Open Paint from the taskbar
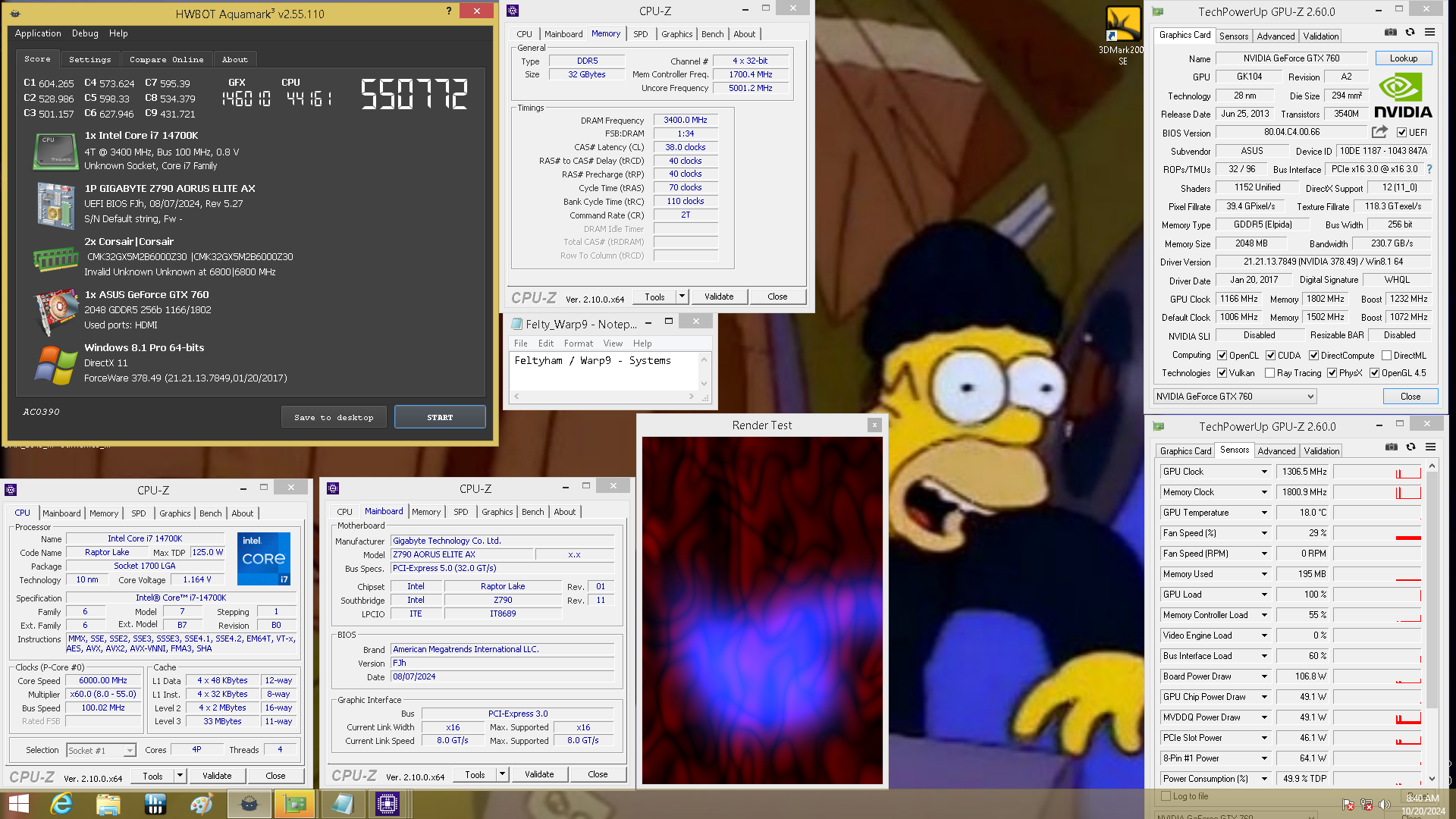This screenshot has width=1456, height=819. pyautogui.click(x=201, y=804)
